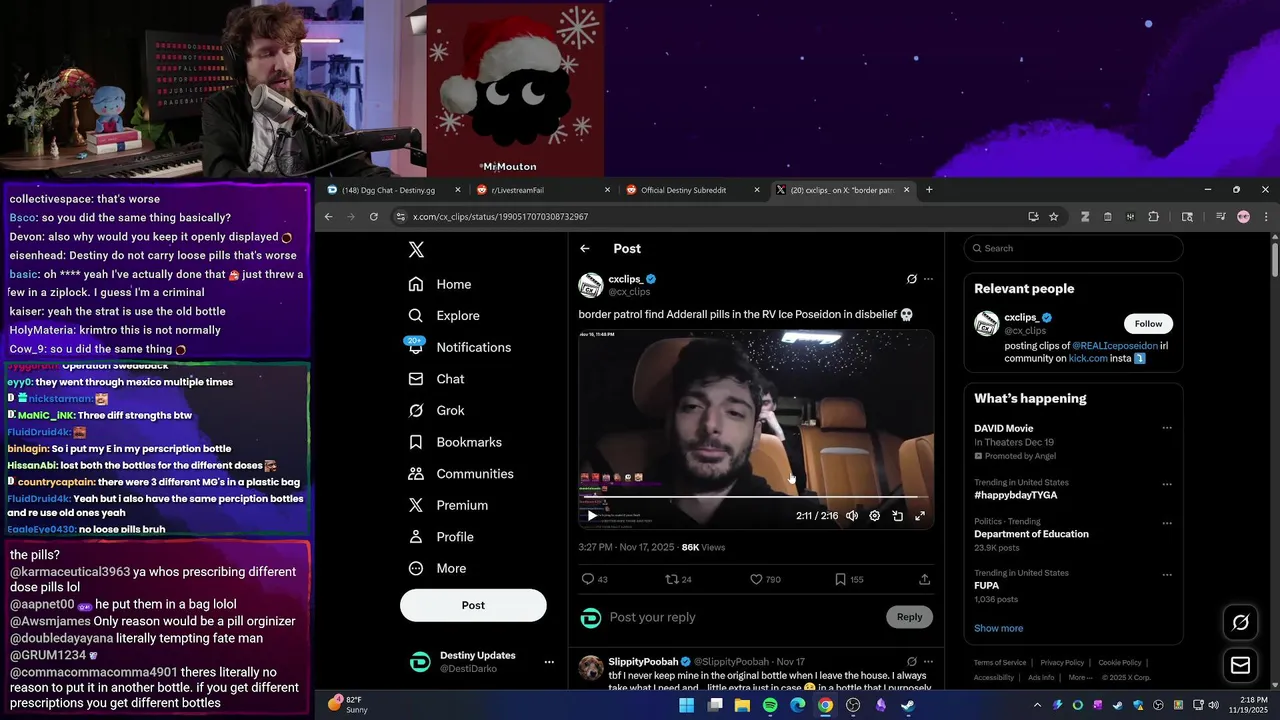
Task: Click the Reply button
Action: click(x=909, y=617)
